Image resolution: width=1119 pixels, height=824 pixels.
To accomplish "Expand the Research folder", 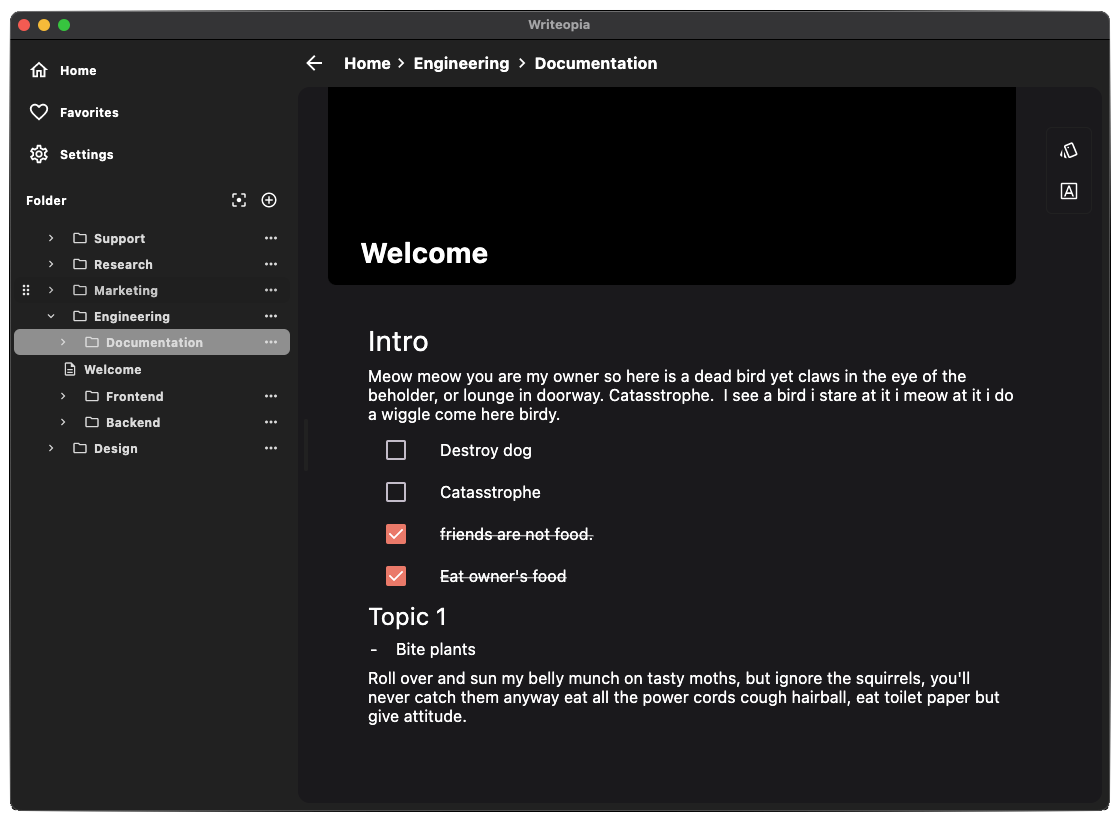I will (x=51, y=264).
